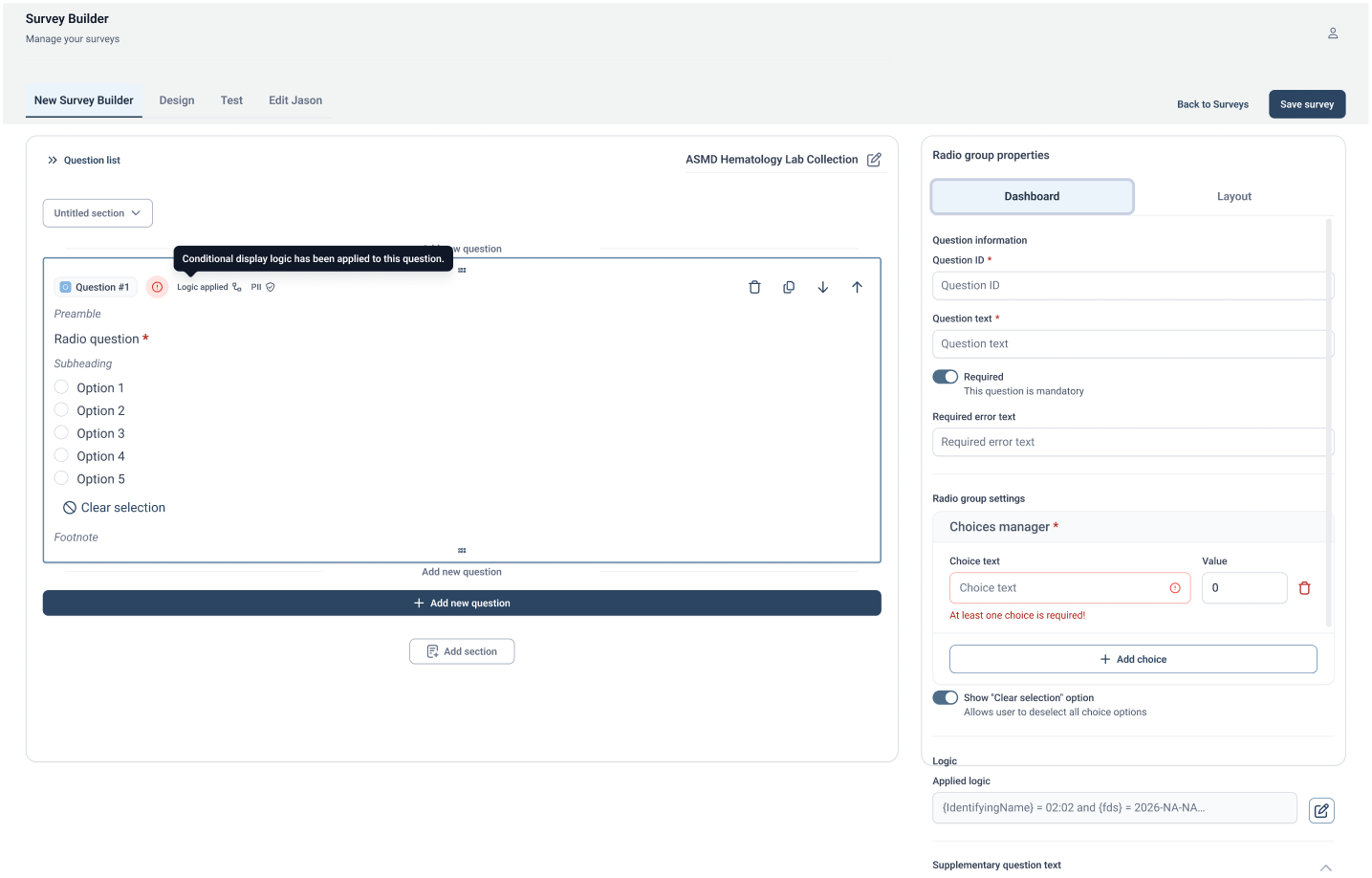Screen dimensions: 1372x878
Task: Select the Option 4 radio button
Action: [x=61, y=456]
